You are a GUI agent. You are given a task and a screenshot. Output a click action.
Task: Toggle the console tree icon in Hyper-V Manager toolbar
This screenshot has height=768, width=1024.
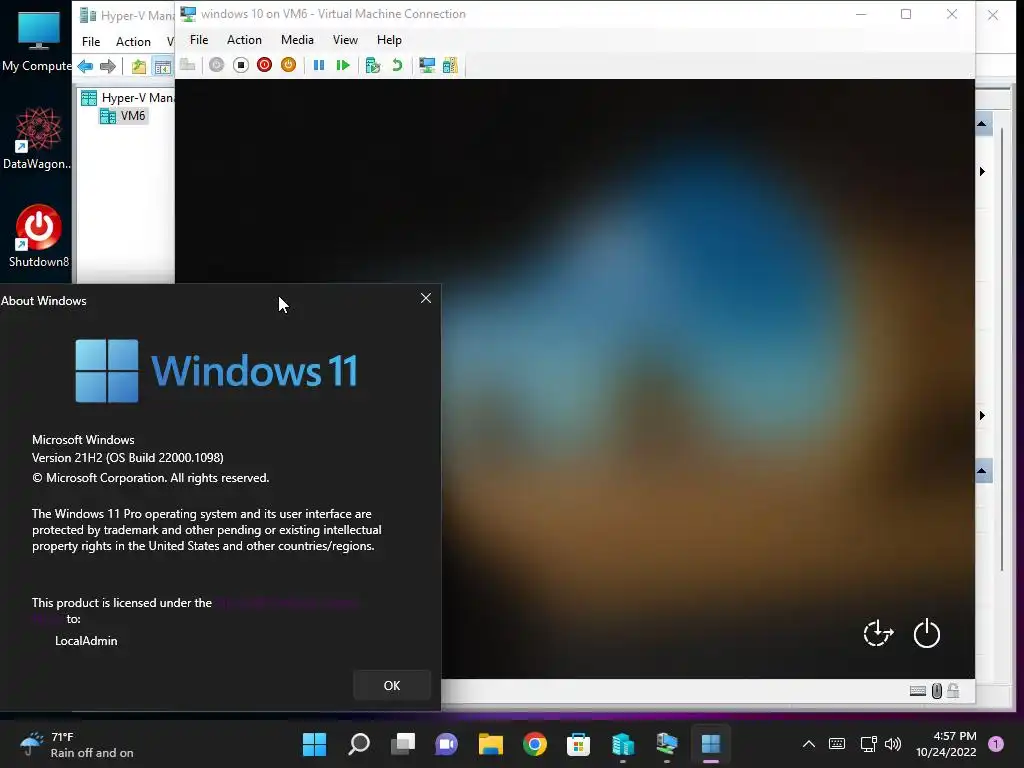(162, 66)
